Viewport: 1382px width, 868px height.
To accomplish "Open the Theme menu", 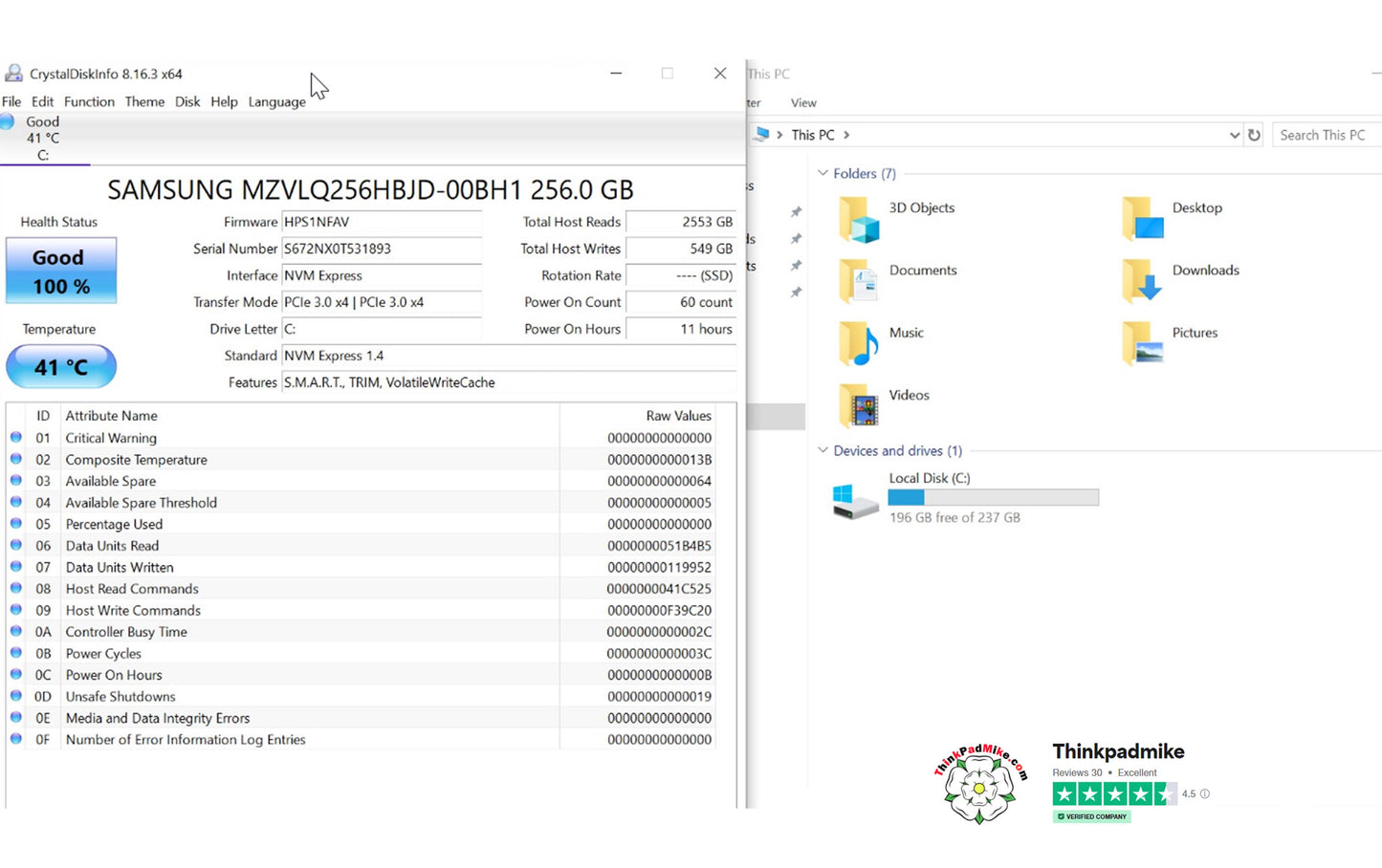I will (144, 101).
